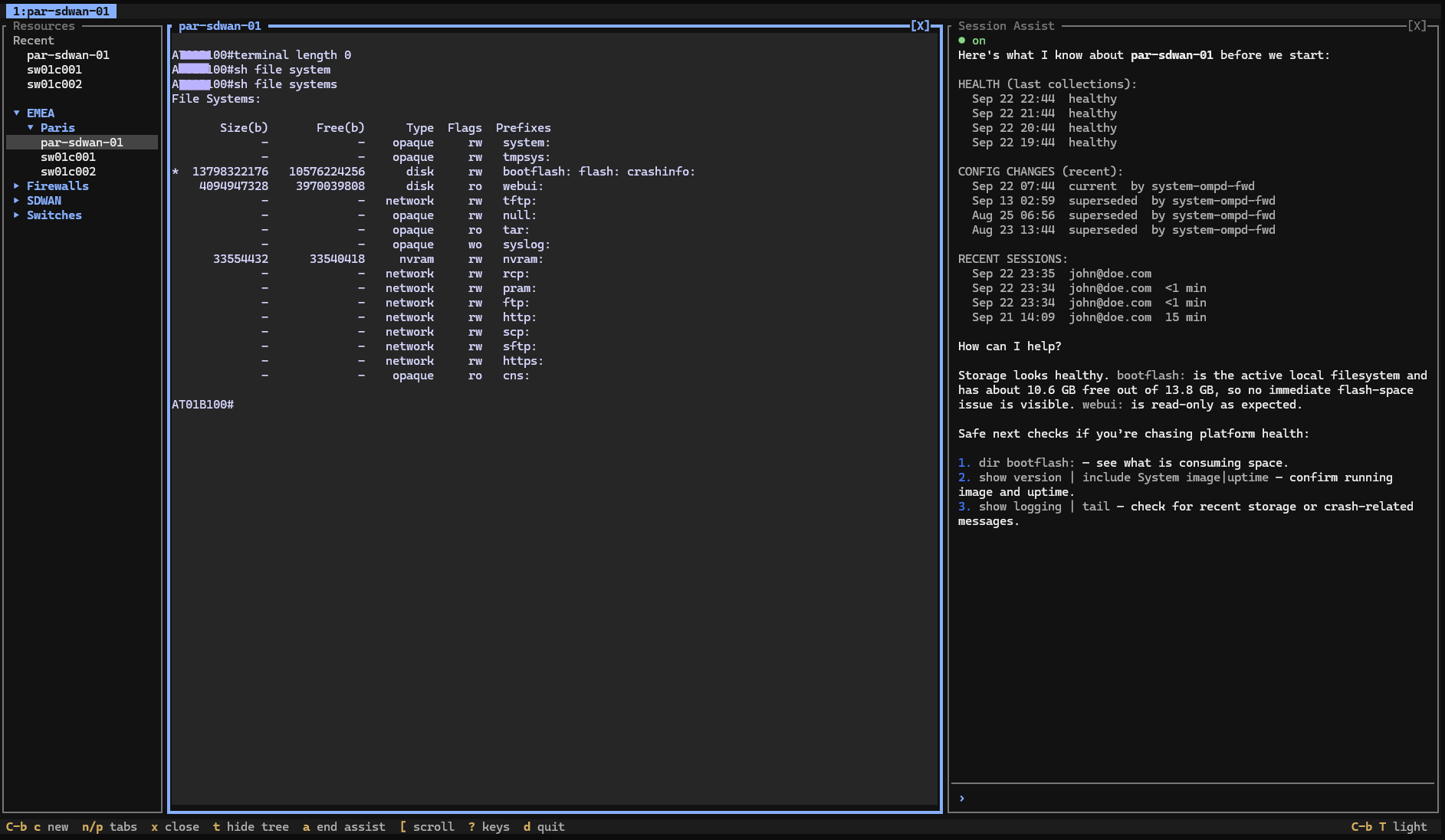Click the nvram: filesystem row
Screen dimensions: 1445x840
(379, 258)
